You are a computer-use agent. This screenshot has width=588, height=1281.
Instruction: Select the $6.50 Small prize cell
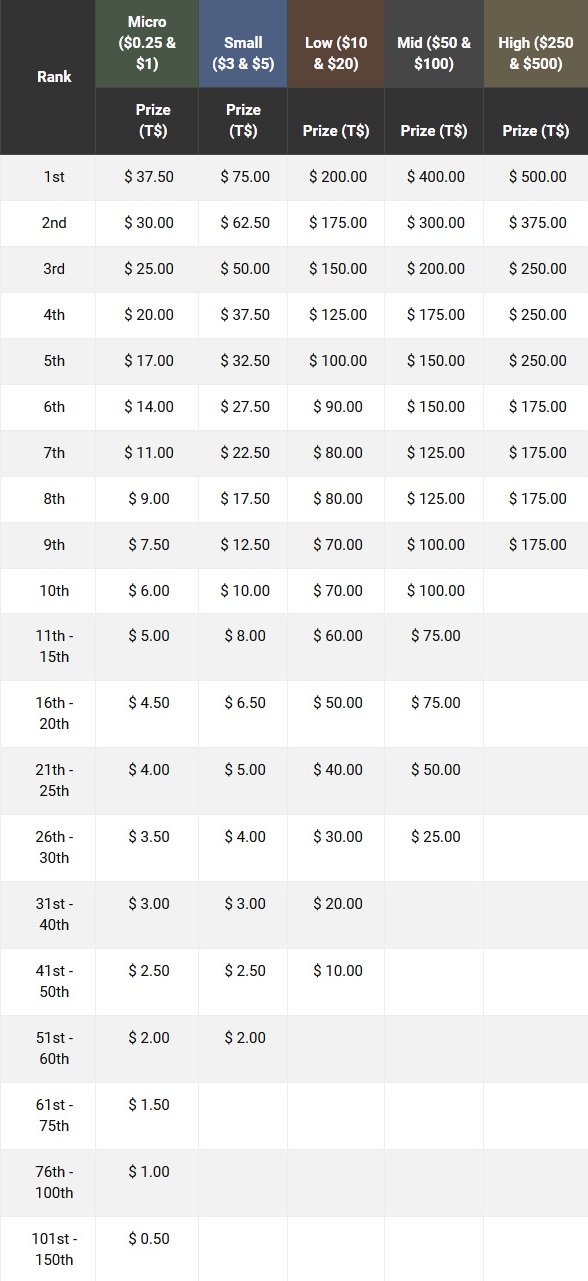(x=243, y=703)
